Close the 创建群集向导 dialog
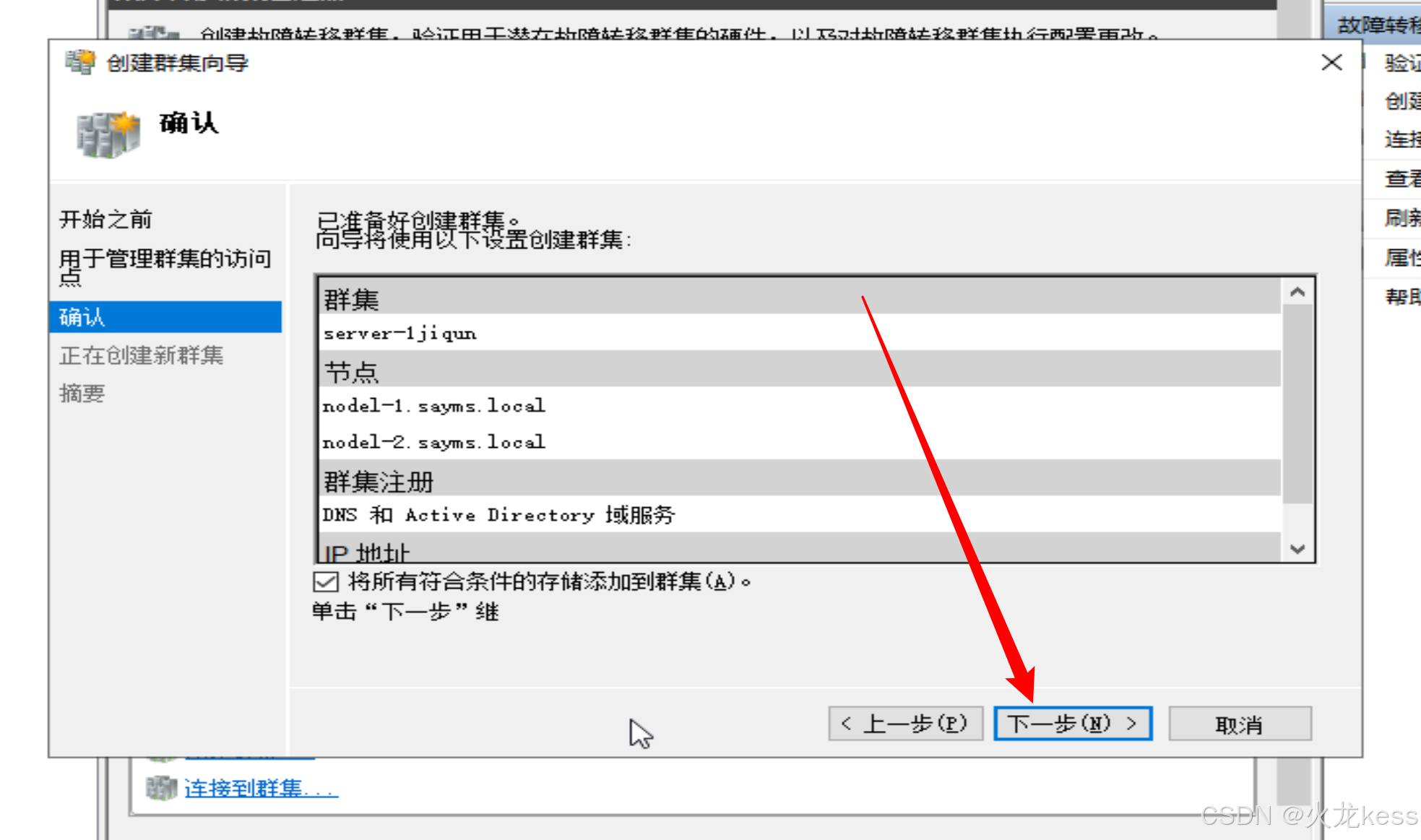 coord(1331,63)
